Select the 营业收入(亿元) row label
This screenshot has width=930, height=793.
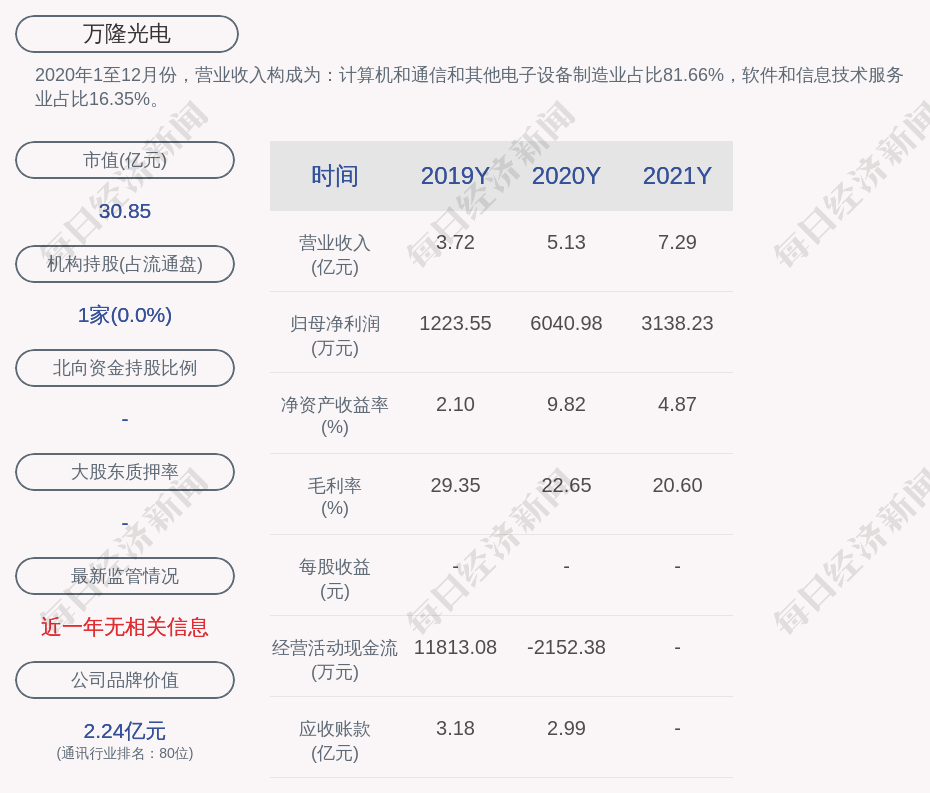335,254
